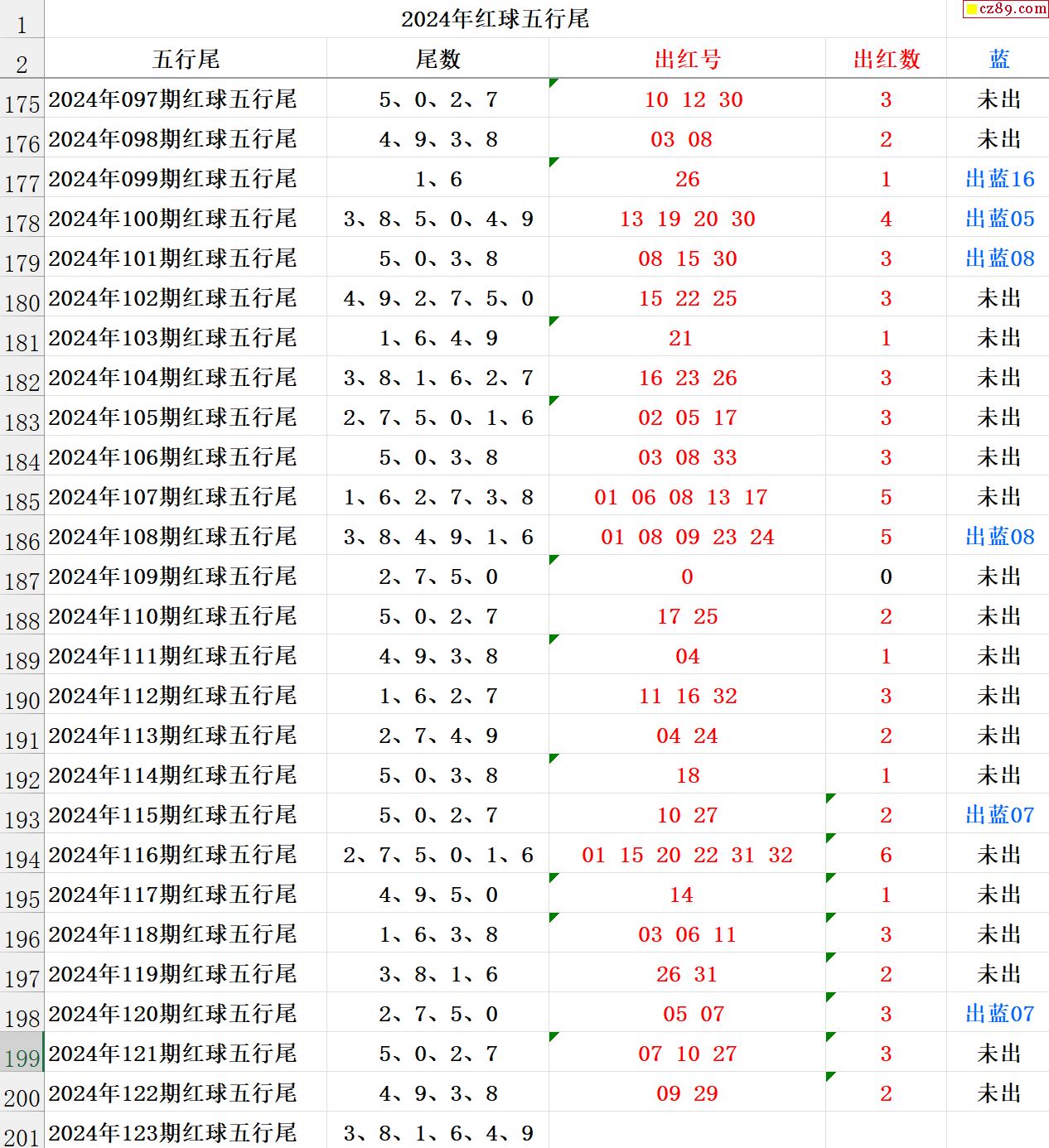Select the 出红数 cell showing 6
The height and width of the screenshot is (1148, 1049).
pos(886,855)
